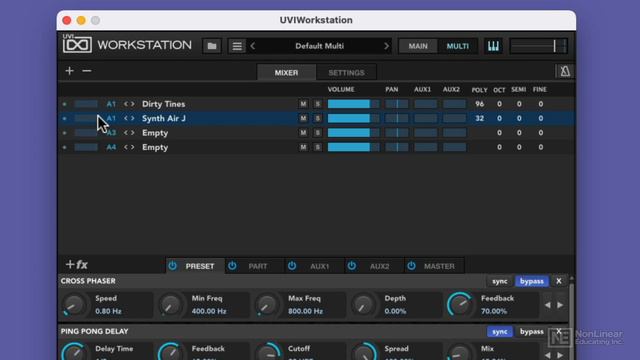Add a new part with plus icon
Viewport: 640px width, 360px height.
pos(69,71)
